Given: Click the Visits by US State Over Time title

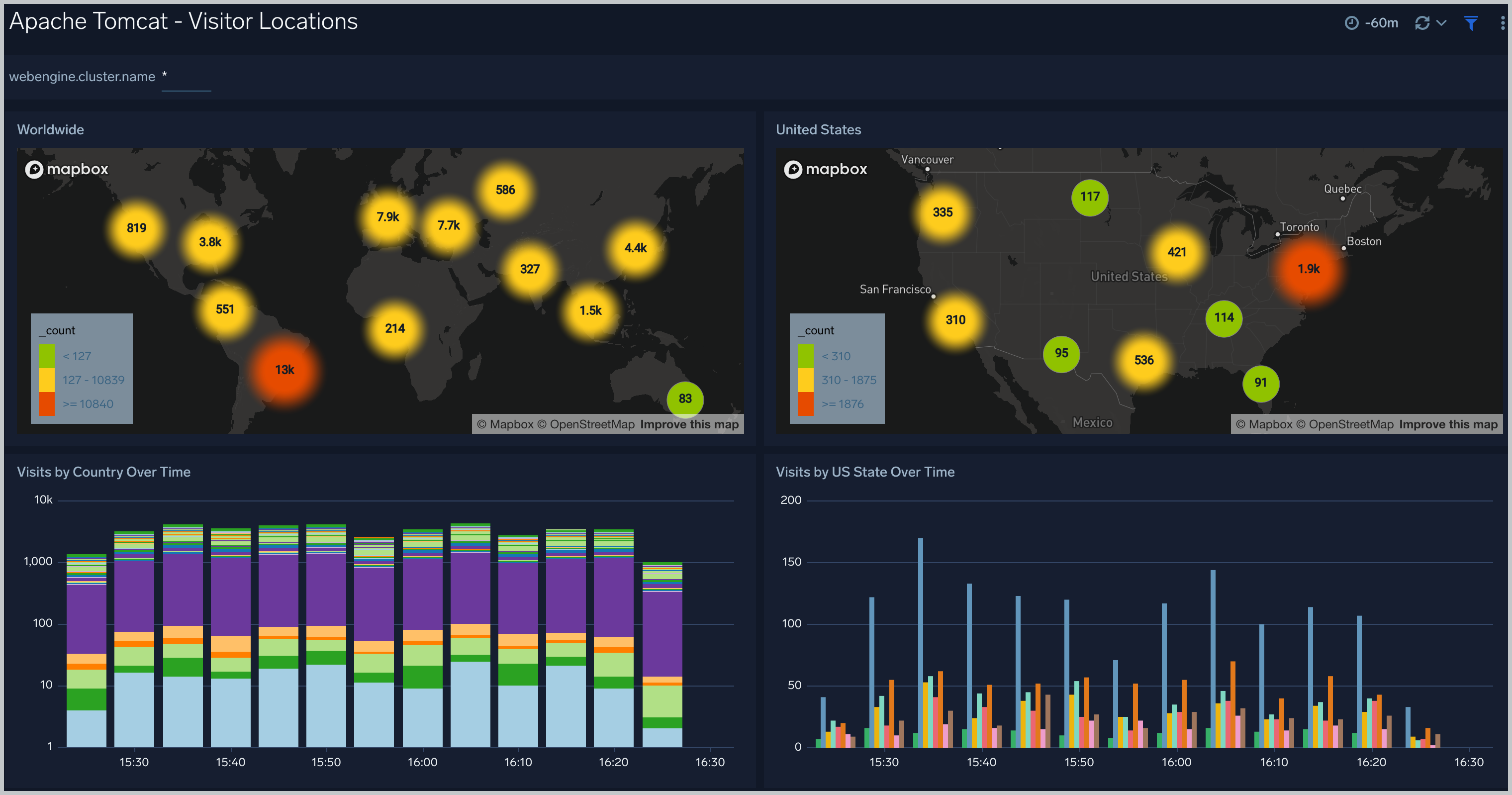Looking at the screenshot, I should [x=865, y=472].
